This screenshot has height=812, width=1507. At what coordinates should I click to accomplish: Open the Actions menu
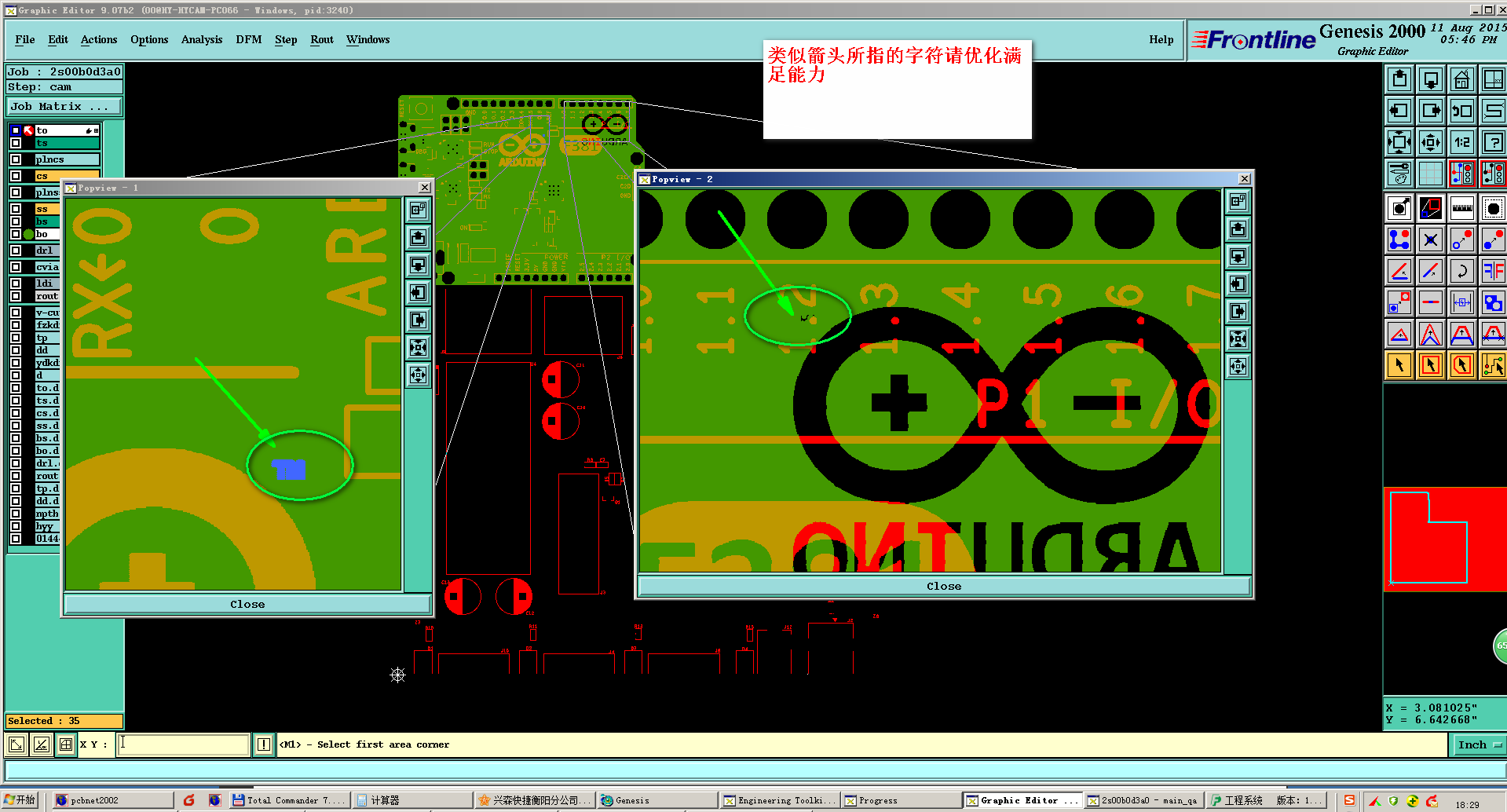click(98, 39)
